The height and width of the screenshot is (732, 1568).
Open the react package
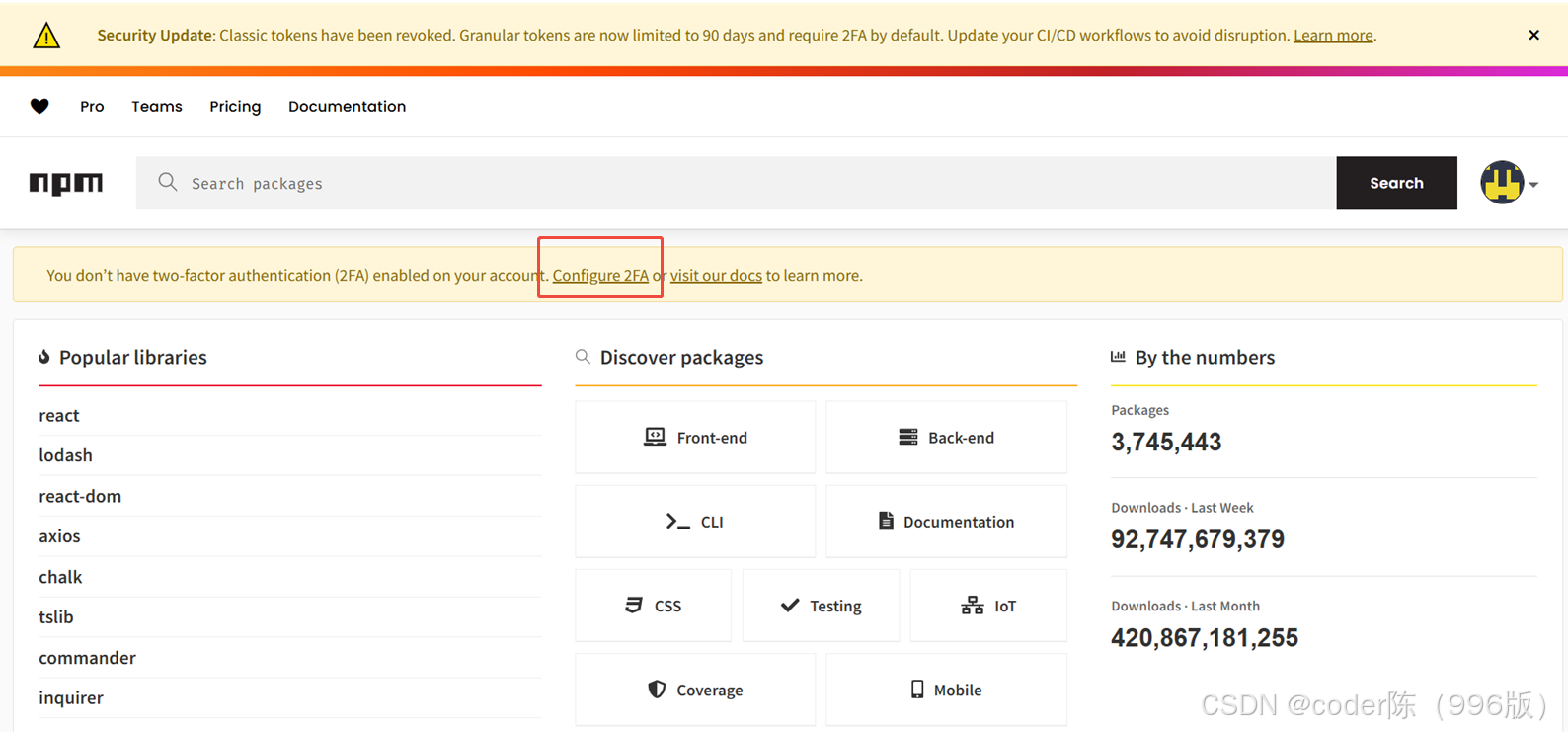coord(59,415)
